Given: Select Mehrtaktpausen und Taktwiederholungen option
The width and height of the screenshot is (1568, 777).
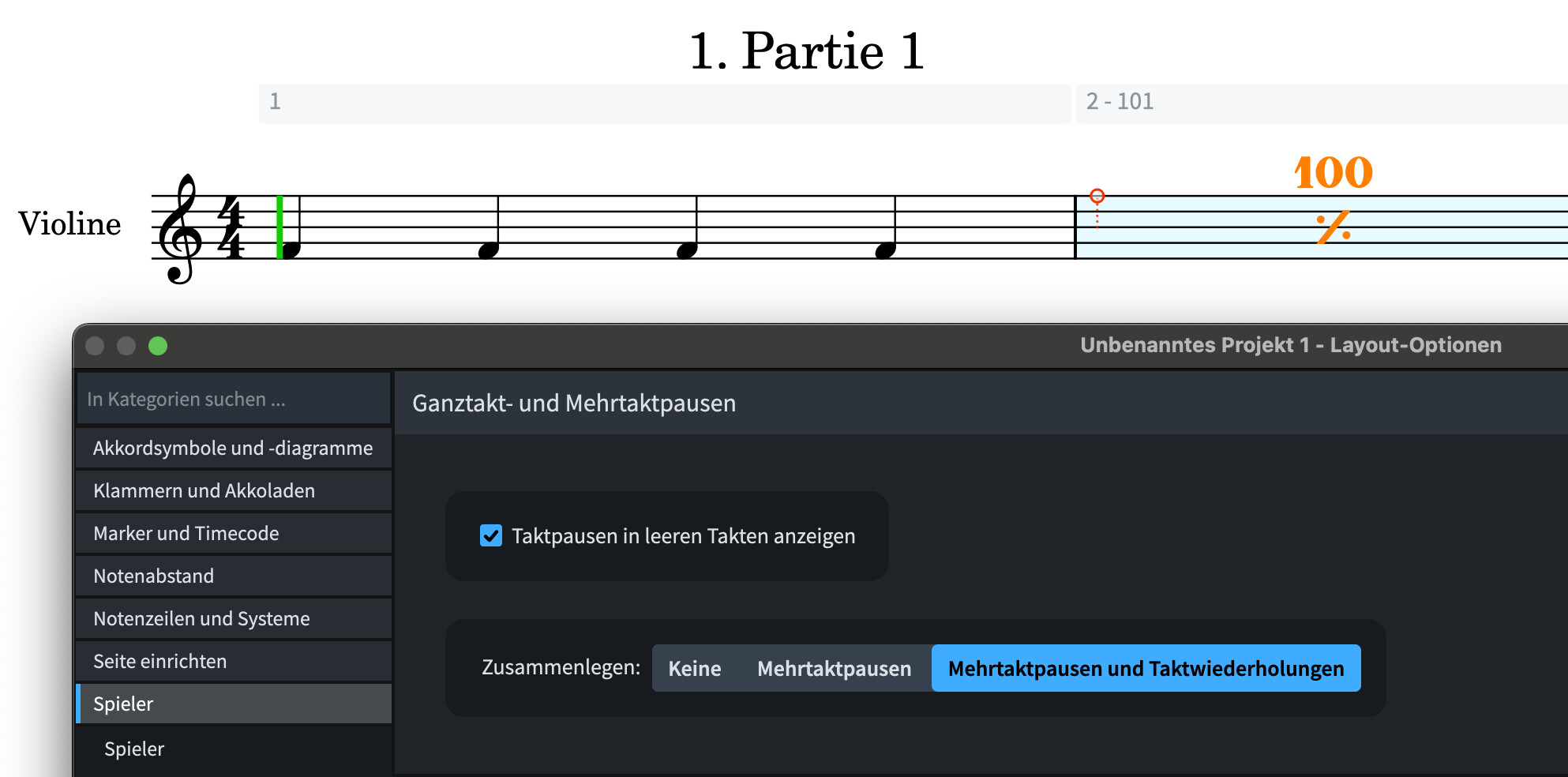Looking at the screenshot, I should (x=1146, y=669).
